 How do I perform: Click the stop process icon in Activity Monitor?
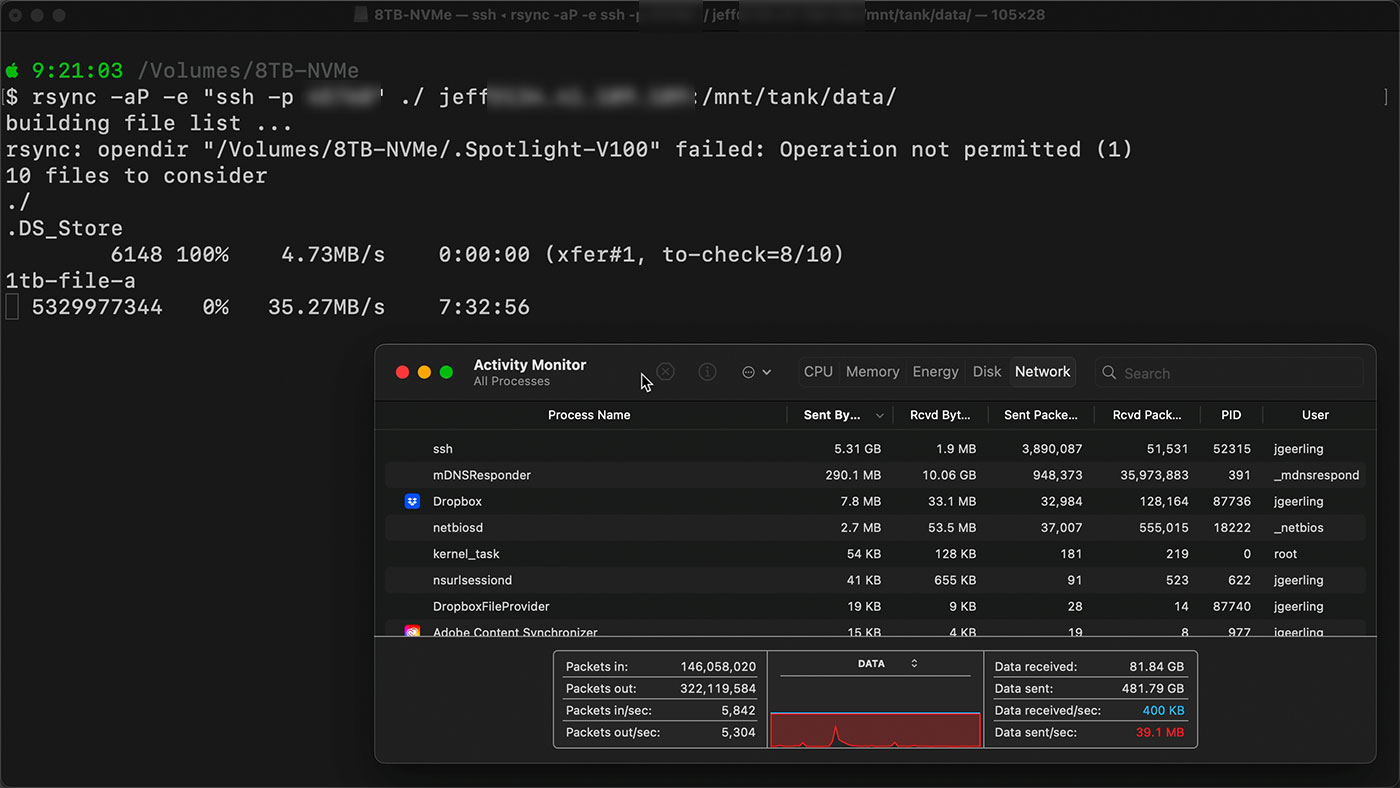point(666,372)
